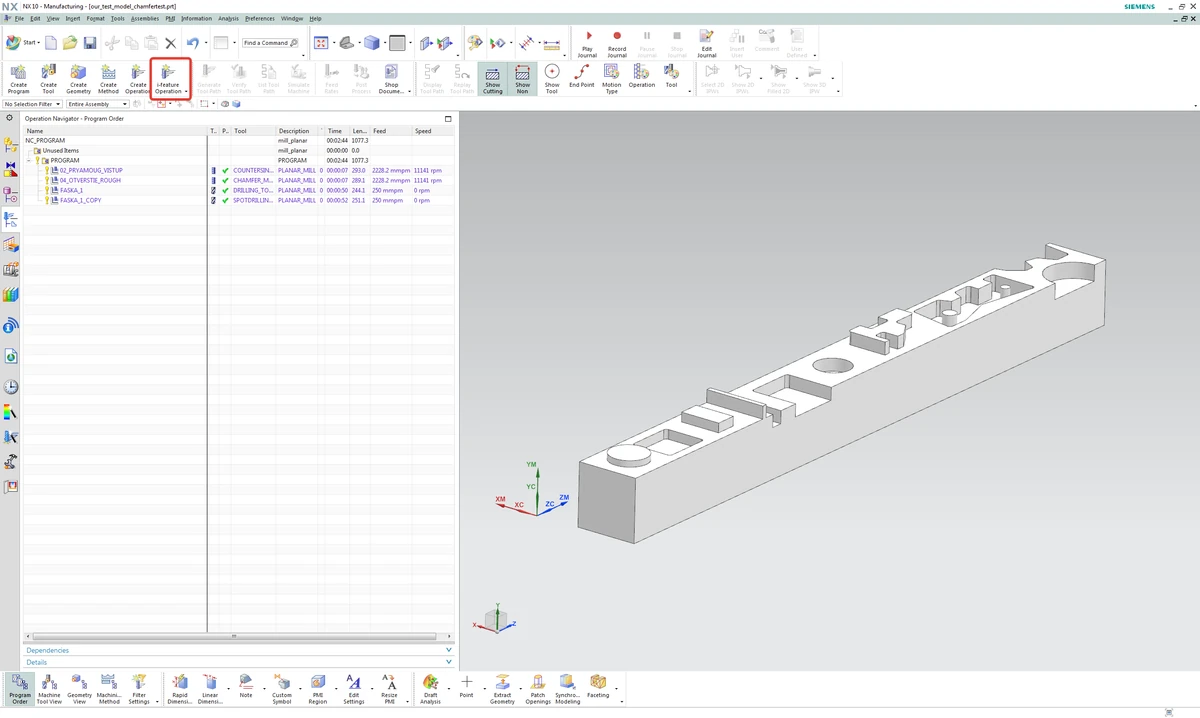Click the Create Method icon

point(108,78)
